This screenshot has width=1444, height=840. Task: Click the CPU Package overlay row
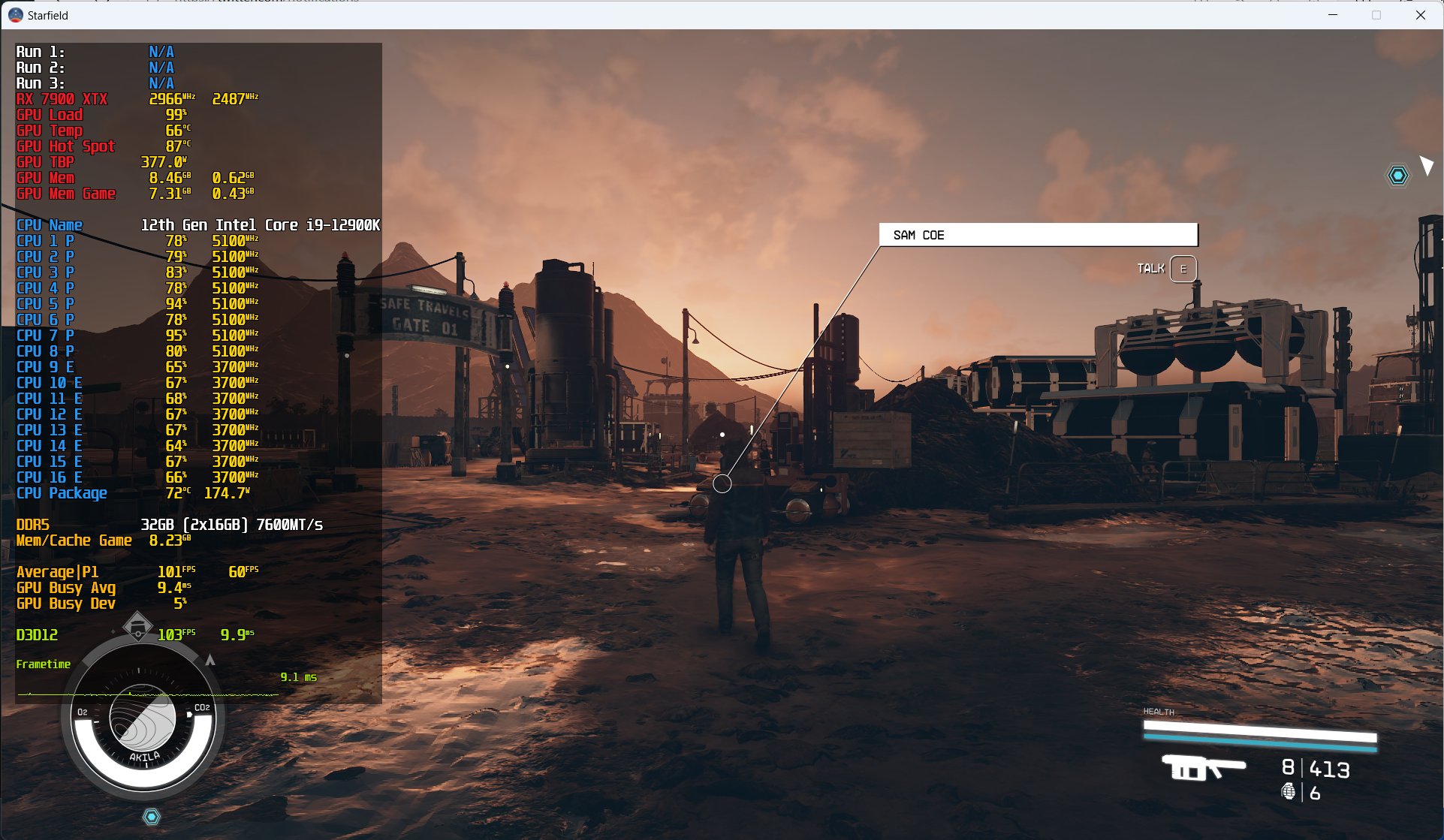click(x=62, y=493)
